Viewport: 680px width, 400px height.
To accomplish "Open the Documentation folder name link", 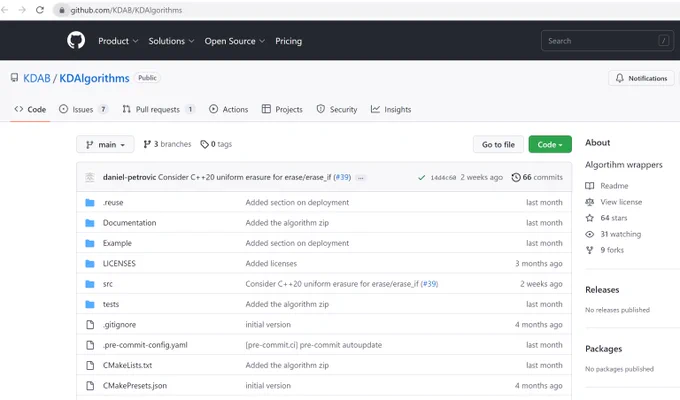I will click(x=129, y=223).
